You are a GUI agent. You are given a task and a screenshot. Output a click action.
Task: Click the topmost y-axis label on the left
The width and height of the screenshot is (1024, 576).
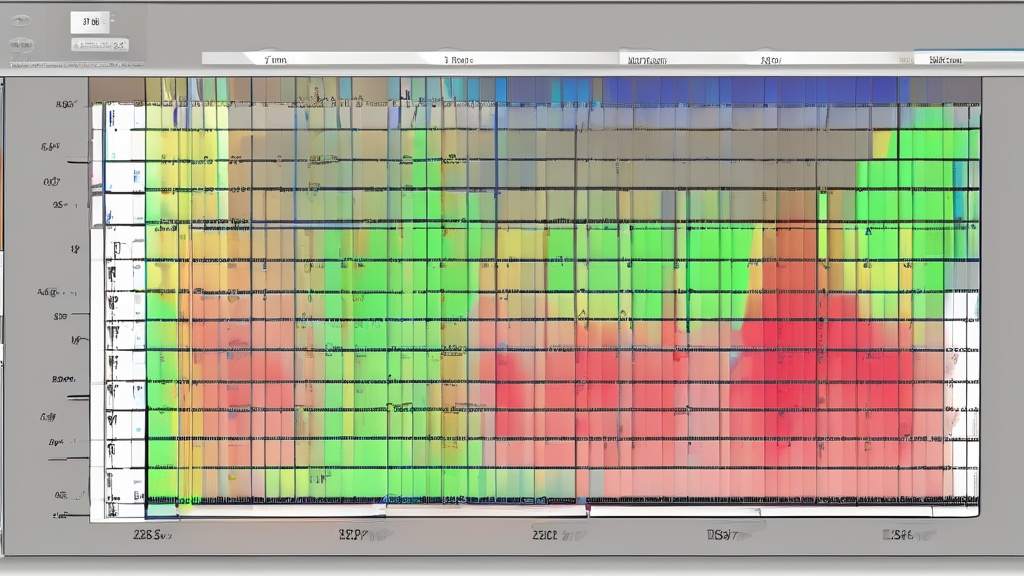tap(67, 103)
